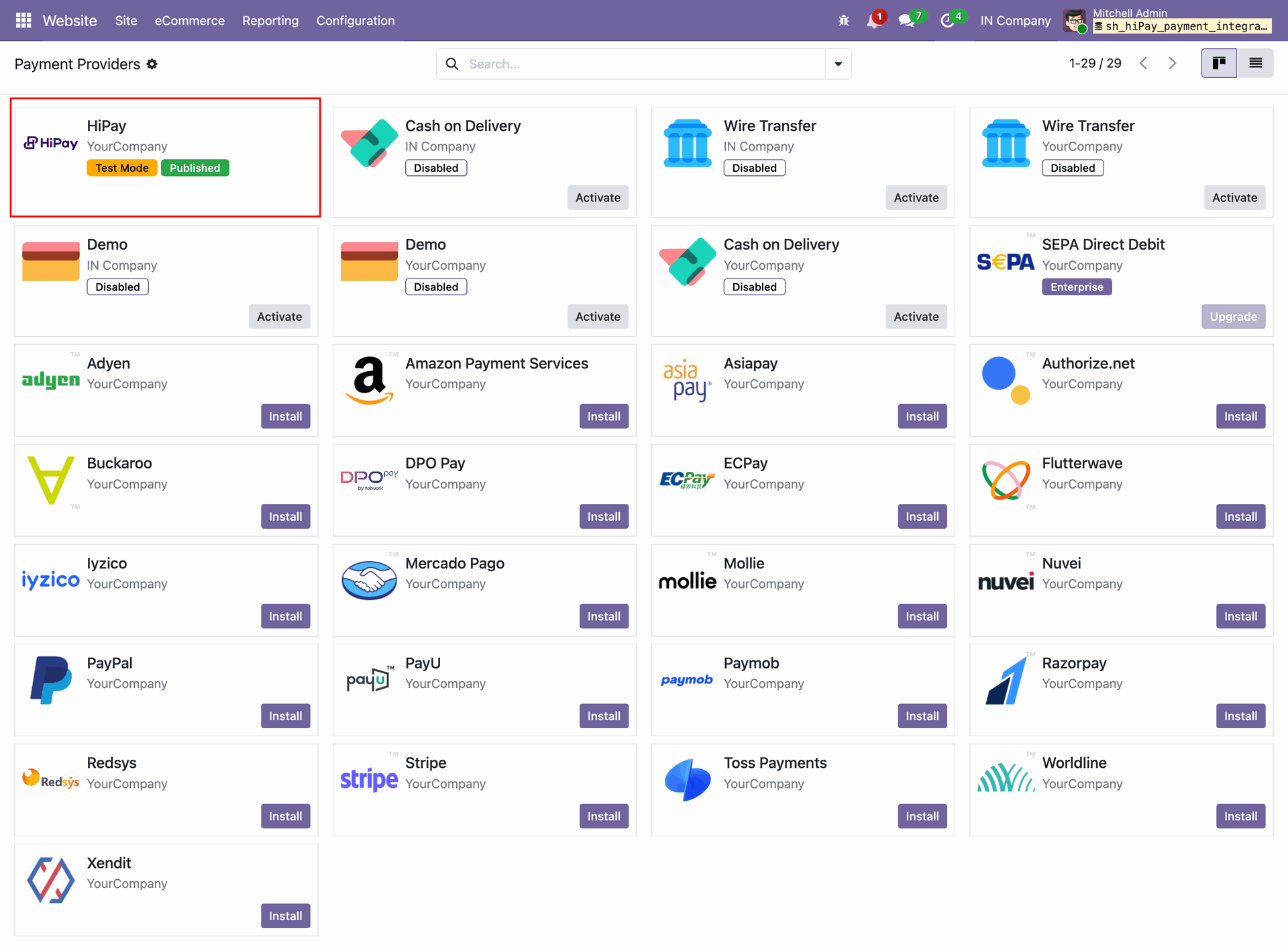This screenshot has width=1288, height=947.
Task: Open the notifications bell icon
Action: pyautogui.click(x=873, y=21)
